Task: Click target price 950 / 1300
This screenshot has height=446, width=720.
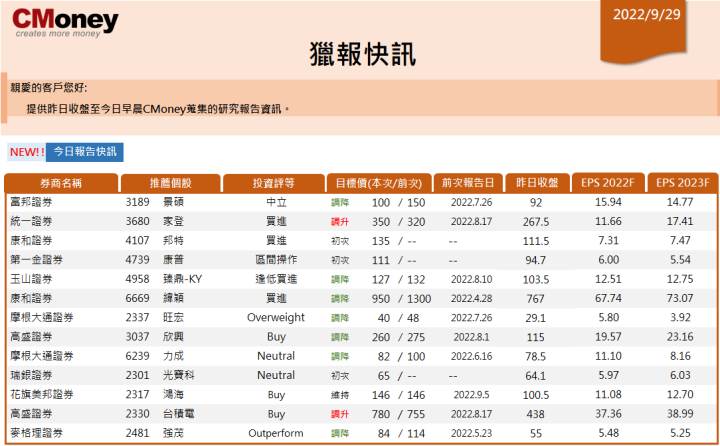Action: click(401, 299)
